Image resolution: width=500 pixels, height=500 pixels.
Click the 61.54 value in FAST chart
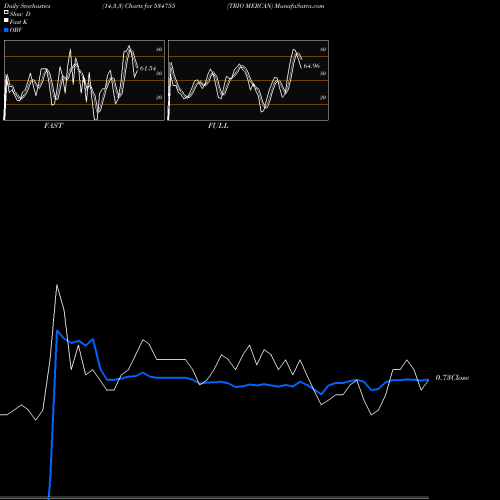click(x=148, y=68)
